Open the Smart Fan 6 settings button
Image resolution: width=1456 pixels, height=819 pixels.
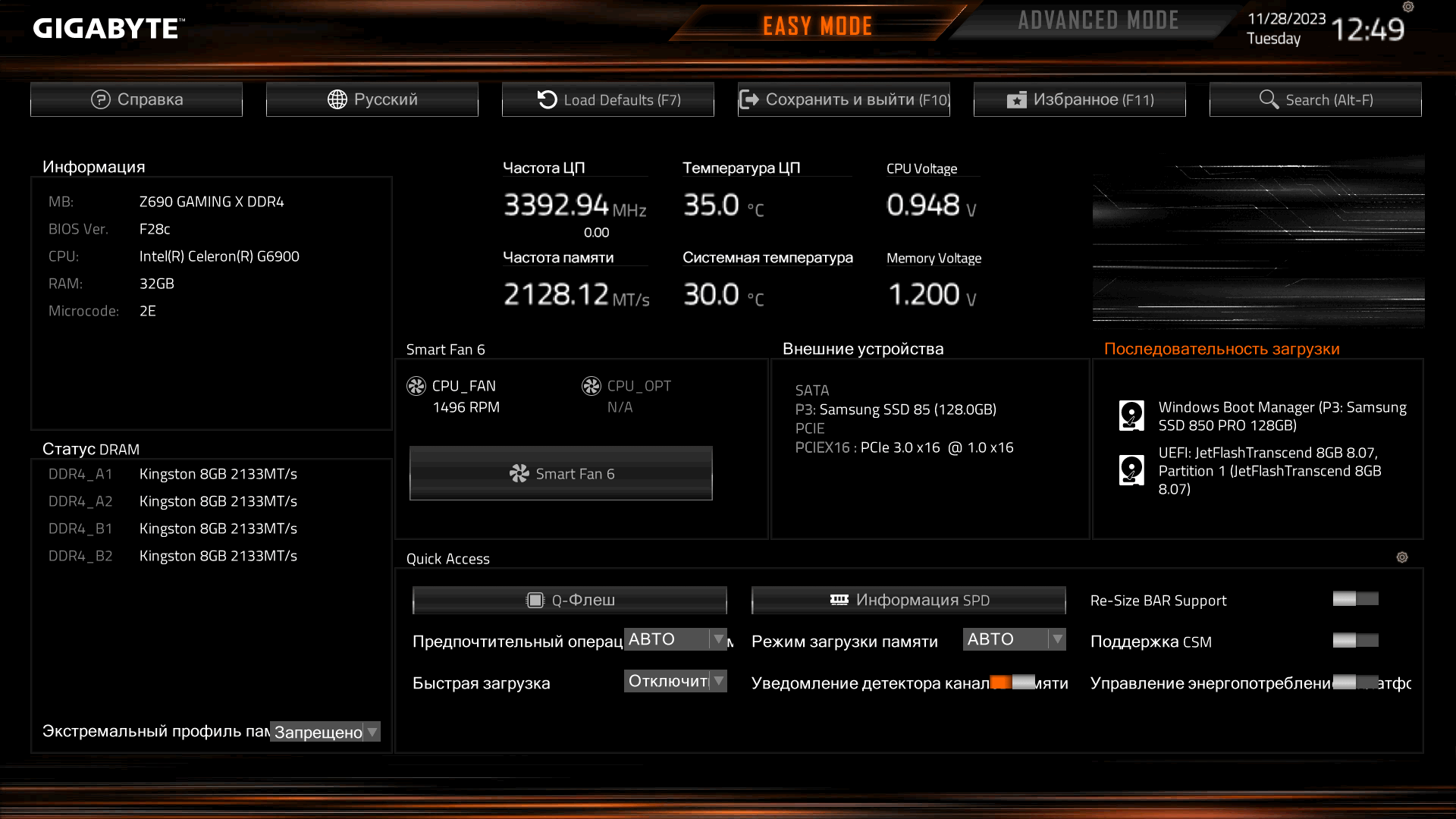click(x=561, y=473)
